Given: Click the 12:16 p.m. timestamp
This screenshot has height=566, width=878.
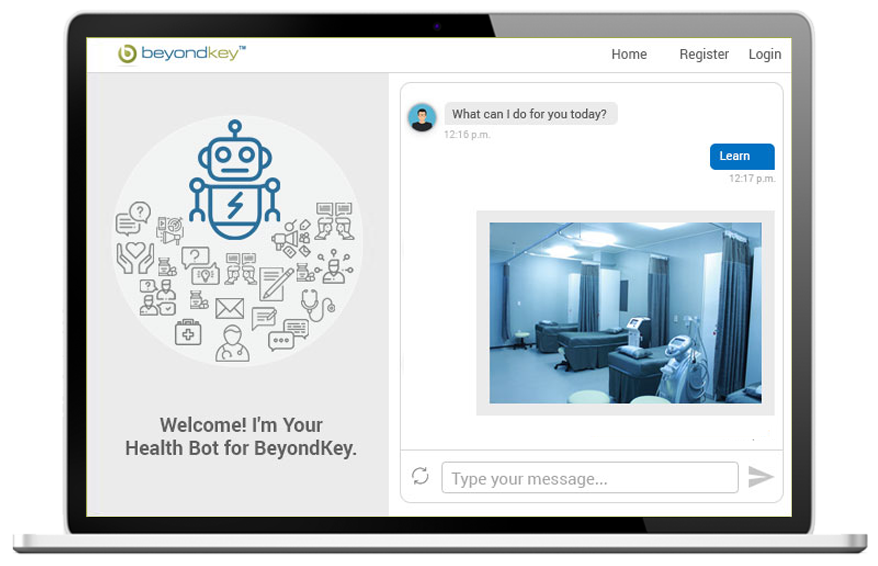Looking at the screenshot, I should tap(467, 135).
